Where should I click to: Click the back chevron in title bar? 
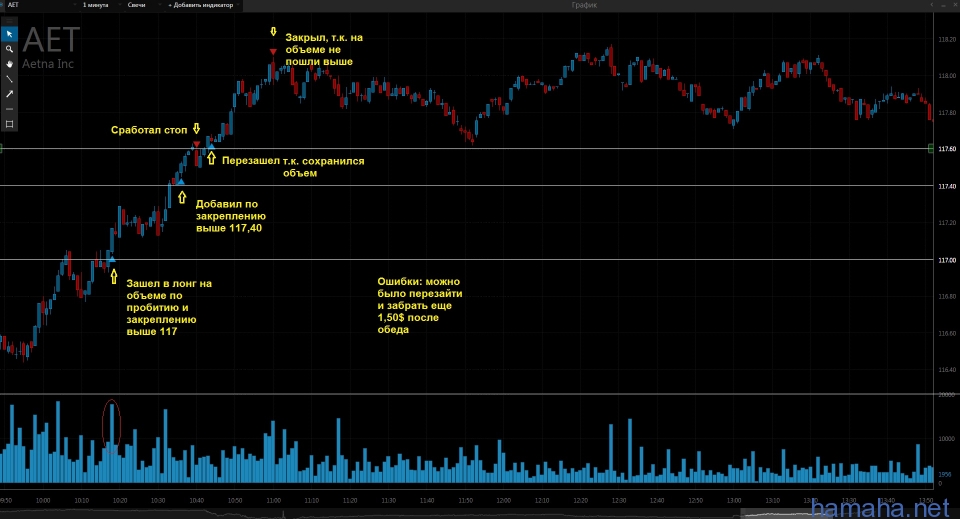pos(932,5)
